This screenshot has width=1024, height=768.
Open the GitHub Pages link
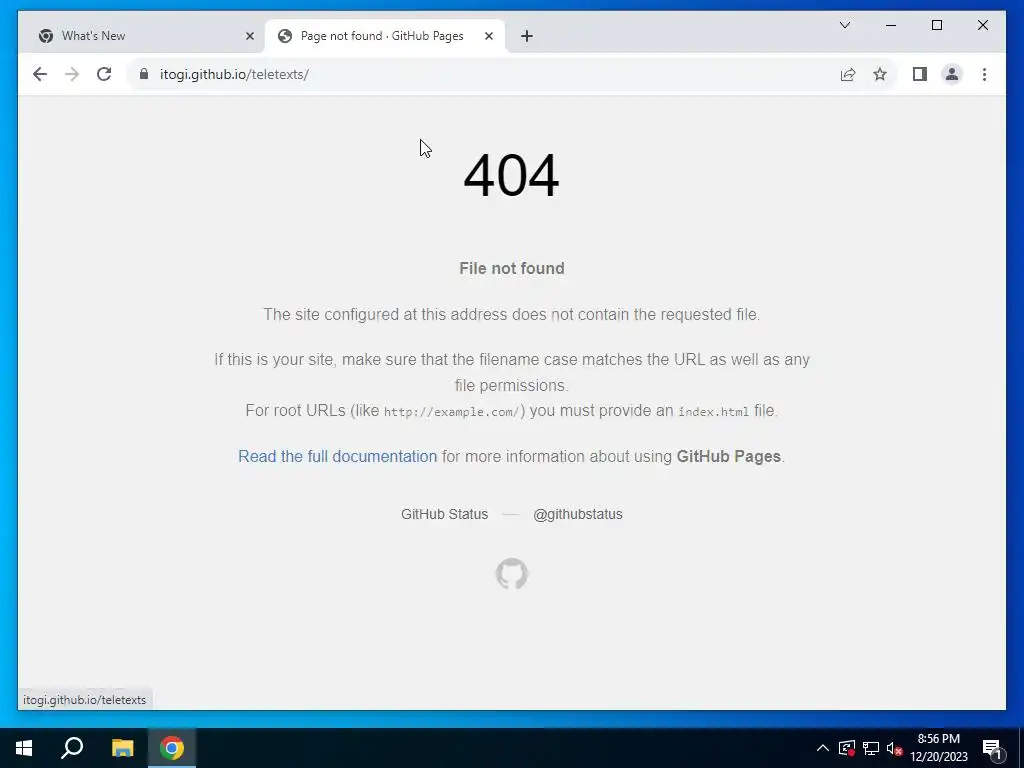coord(728,456)
